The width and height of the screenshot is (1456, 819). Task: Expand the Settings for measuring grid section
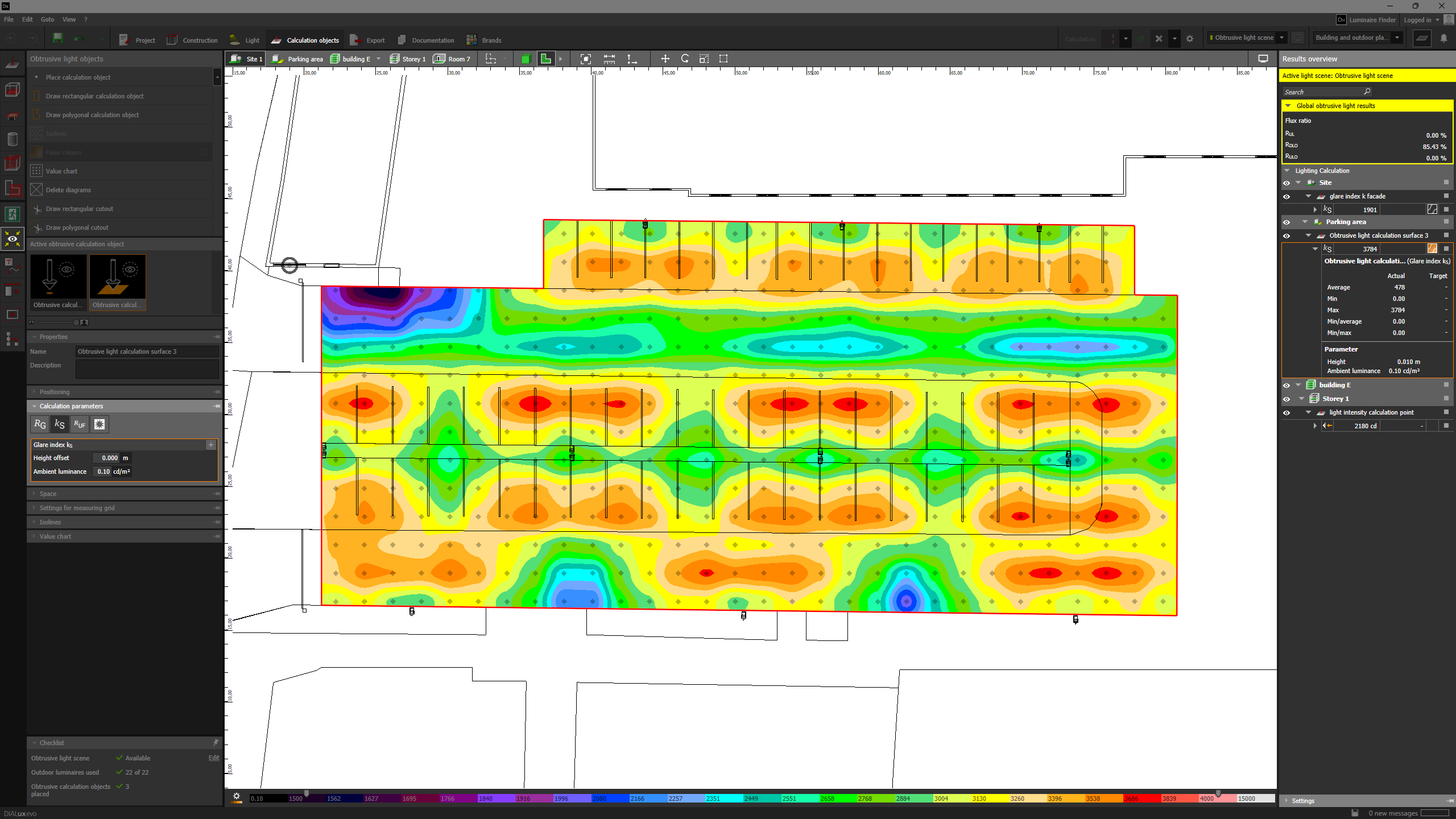tap(77, 508)
